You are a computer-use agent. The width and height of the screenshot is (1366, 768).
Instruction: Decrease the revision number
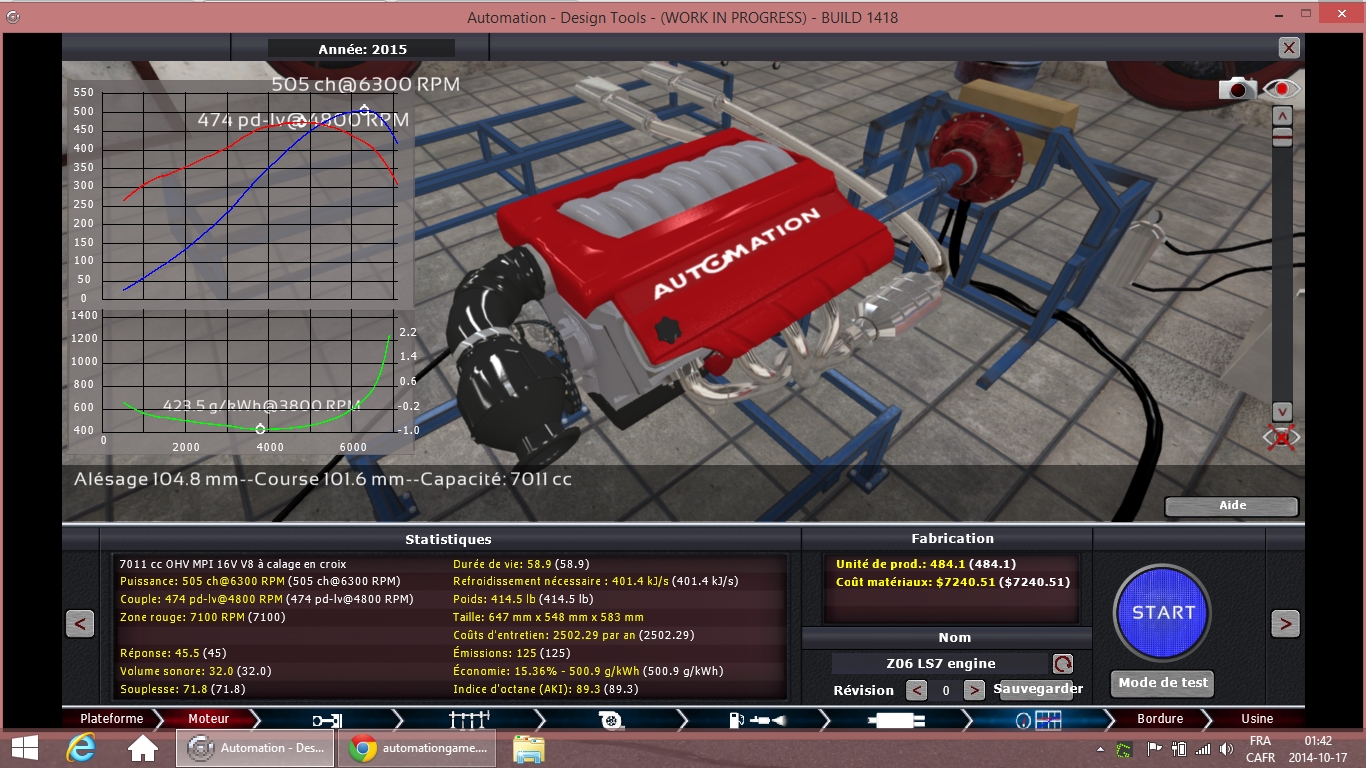[x=916, y=690]
